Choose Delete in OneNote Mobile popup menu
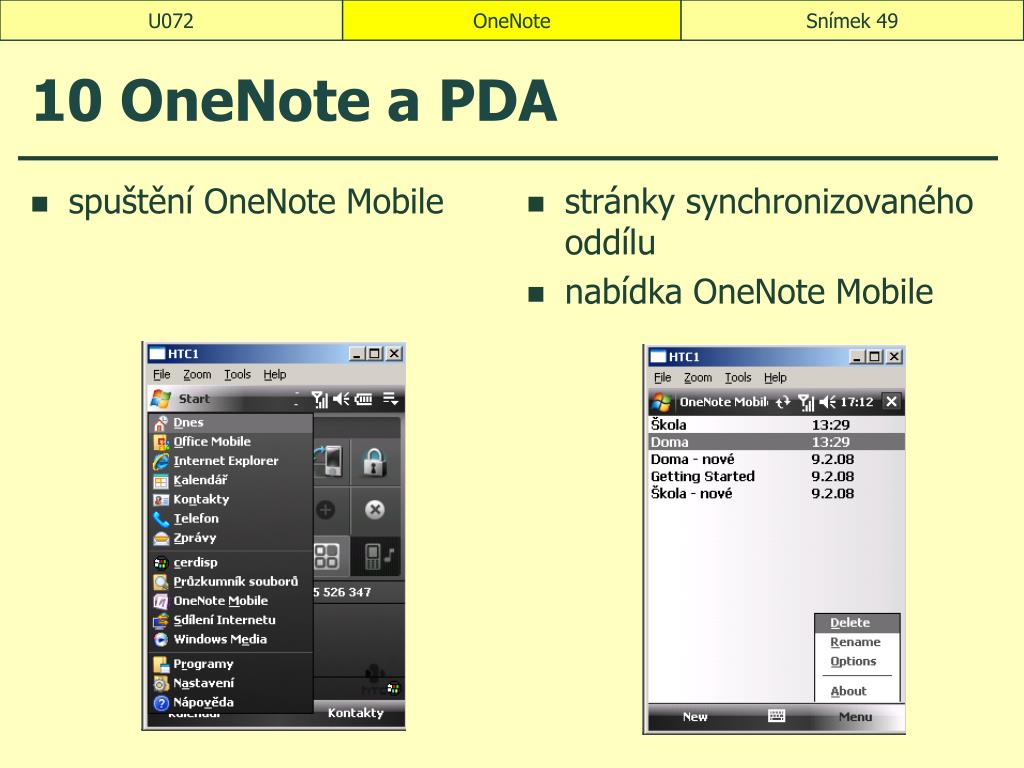Viewport: 1024px width, 768px height. (857, 623)
